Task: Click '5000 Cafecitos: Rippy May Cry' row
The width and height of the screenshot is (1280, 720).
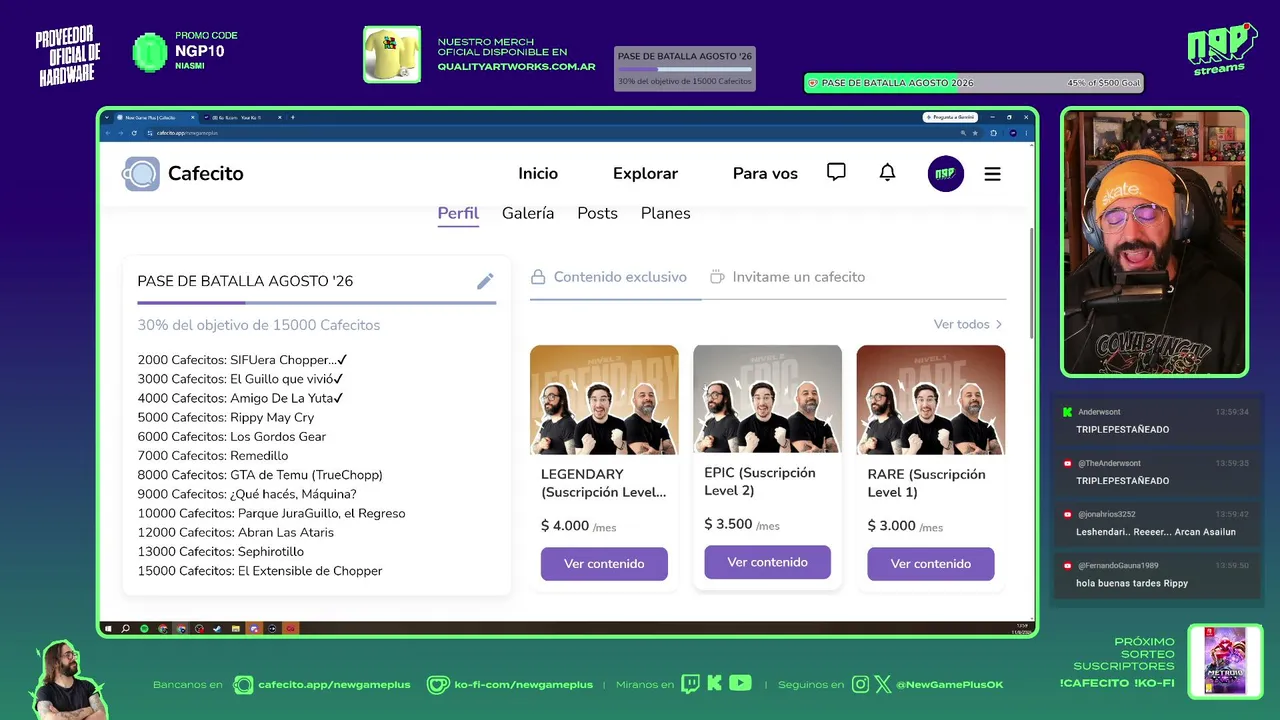Action: 226,417
